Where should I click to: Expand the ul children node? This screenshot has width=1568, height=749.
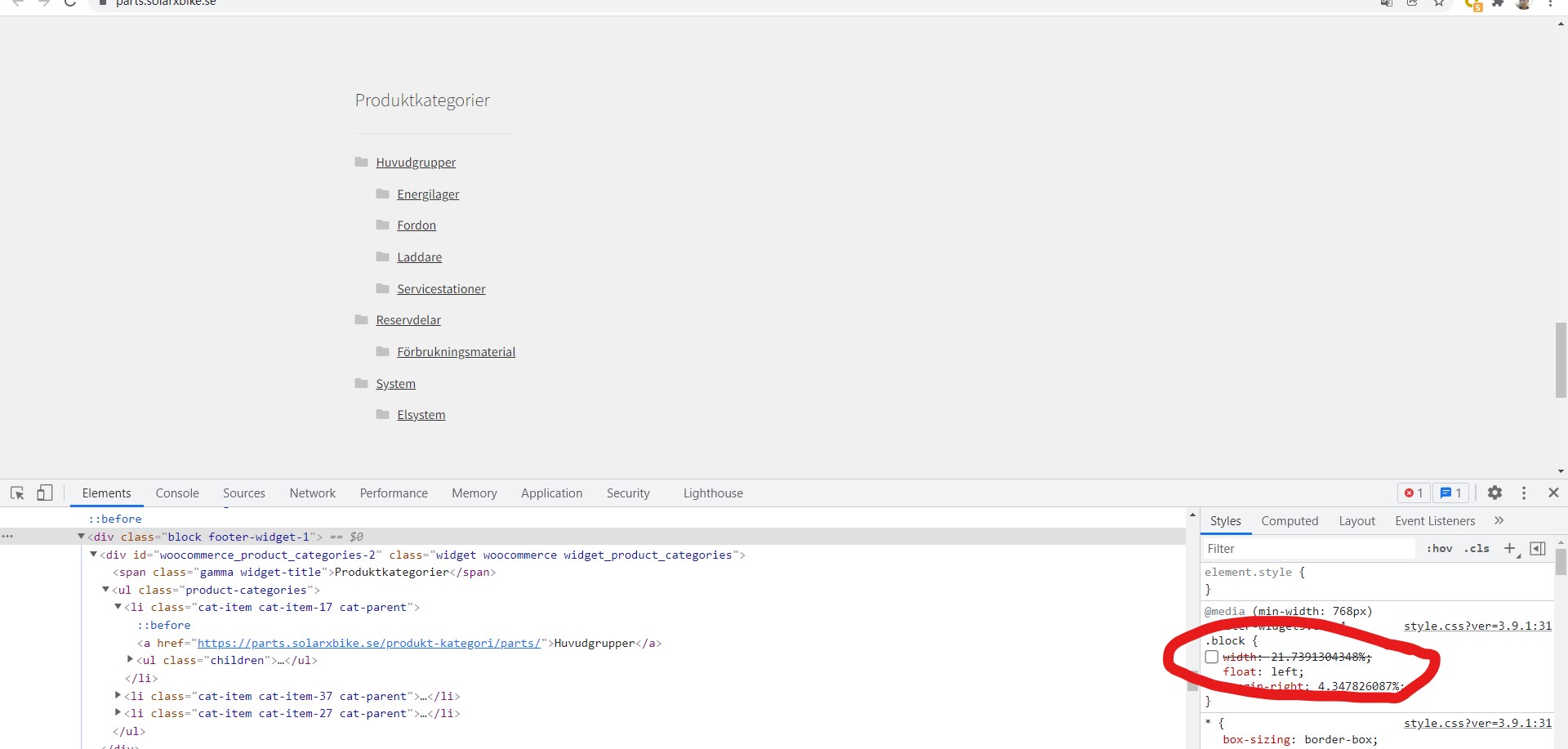pos(130,660)
